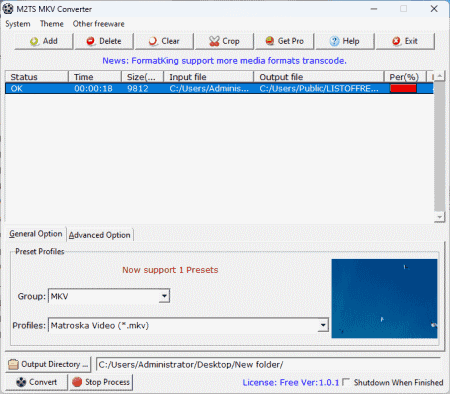Browse using the Output Directory button

[48, 364]
